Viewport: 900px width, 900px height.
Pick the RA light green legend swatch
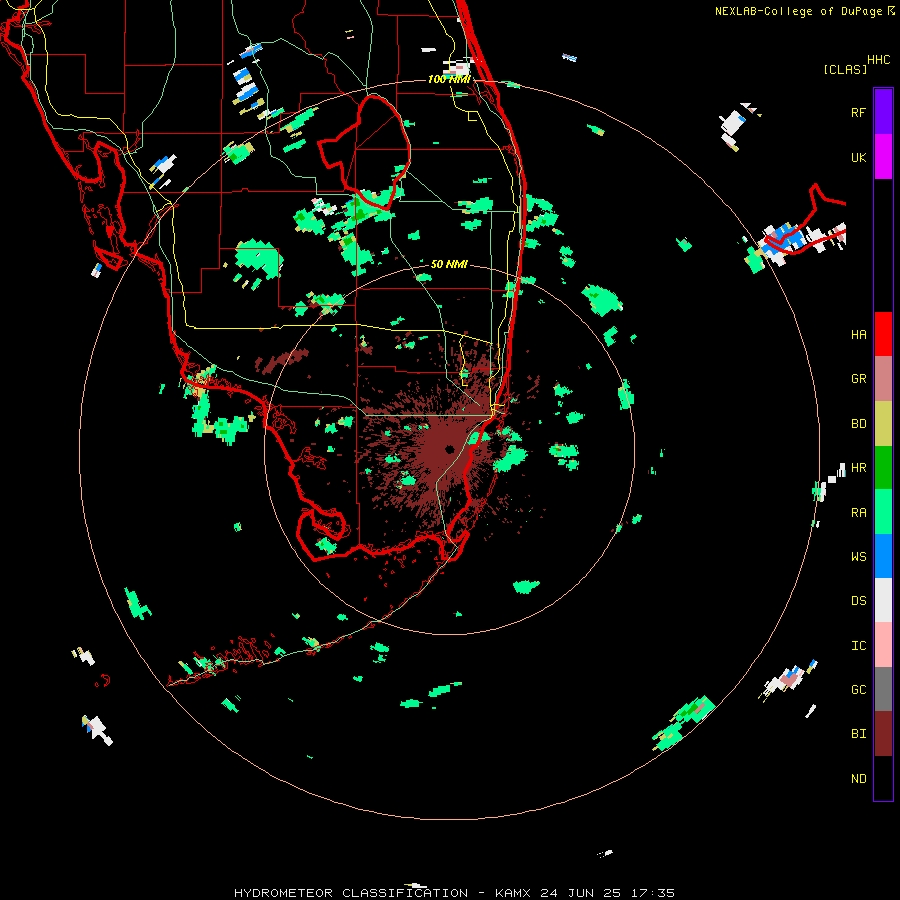click(x=883, y=512)
